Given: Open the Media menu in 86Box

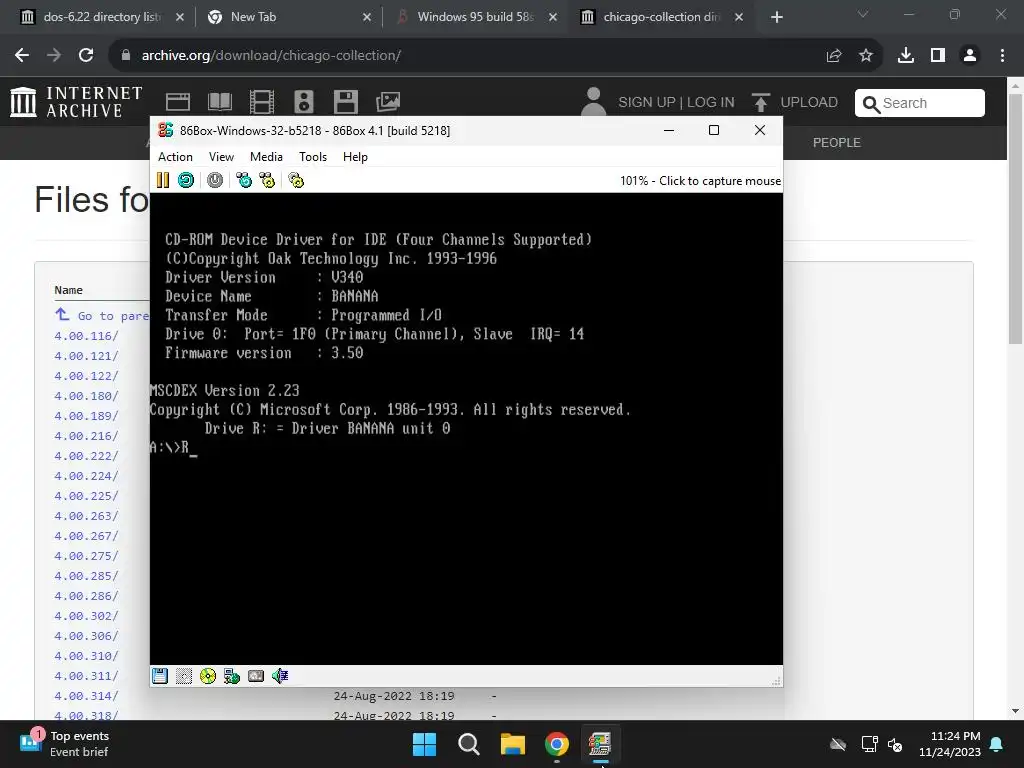Looking at the screenshot, I should pyautogui.click(x=266, y=157).
